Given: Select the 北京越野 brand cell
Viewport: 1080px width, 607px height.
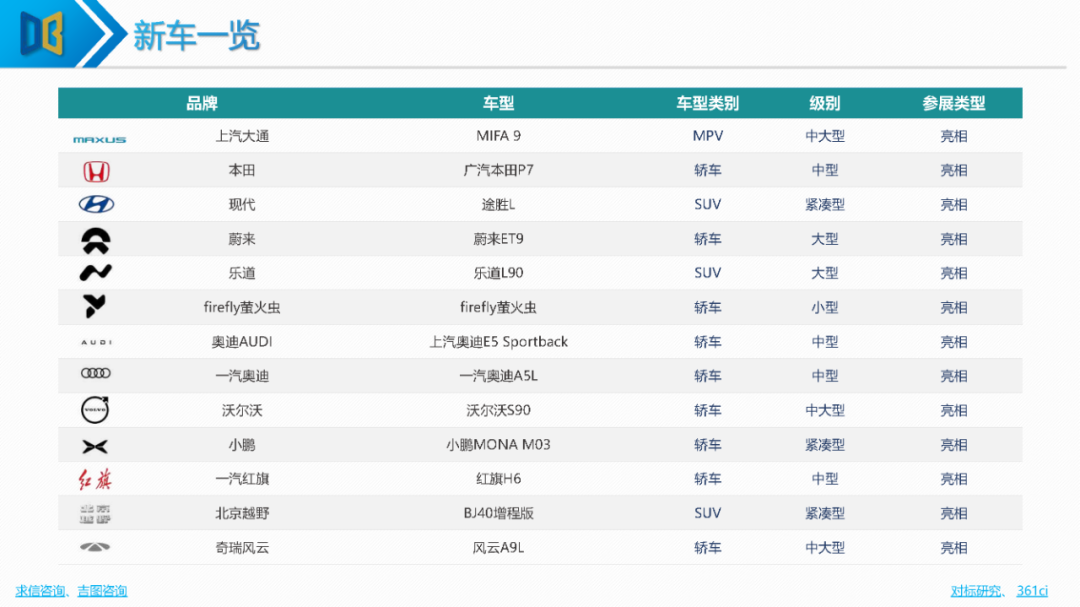Looking at the screenshot, I should click(x=242, y=513).
